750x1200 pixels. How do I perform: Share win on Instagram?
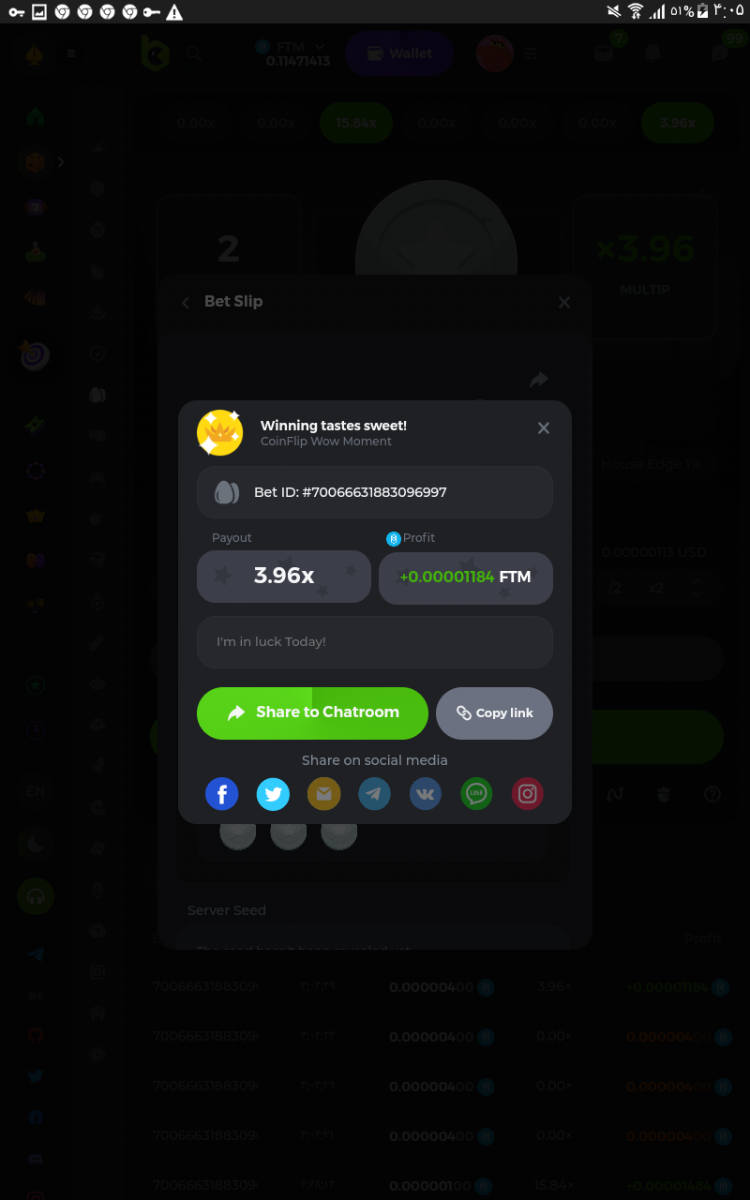click(x=528, y=794)
